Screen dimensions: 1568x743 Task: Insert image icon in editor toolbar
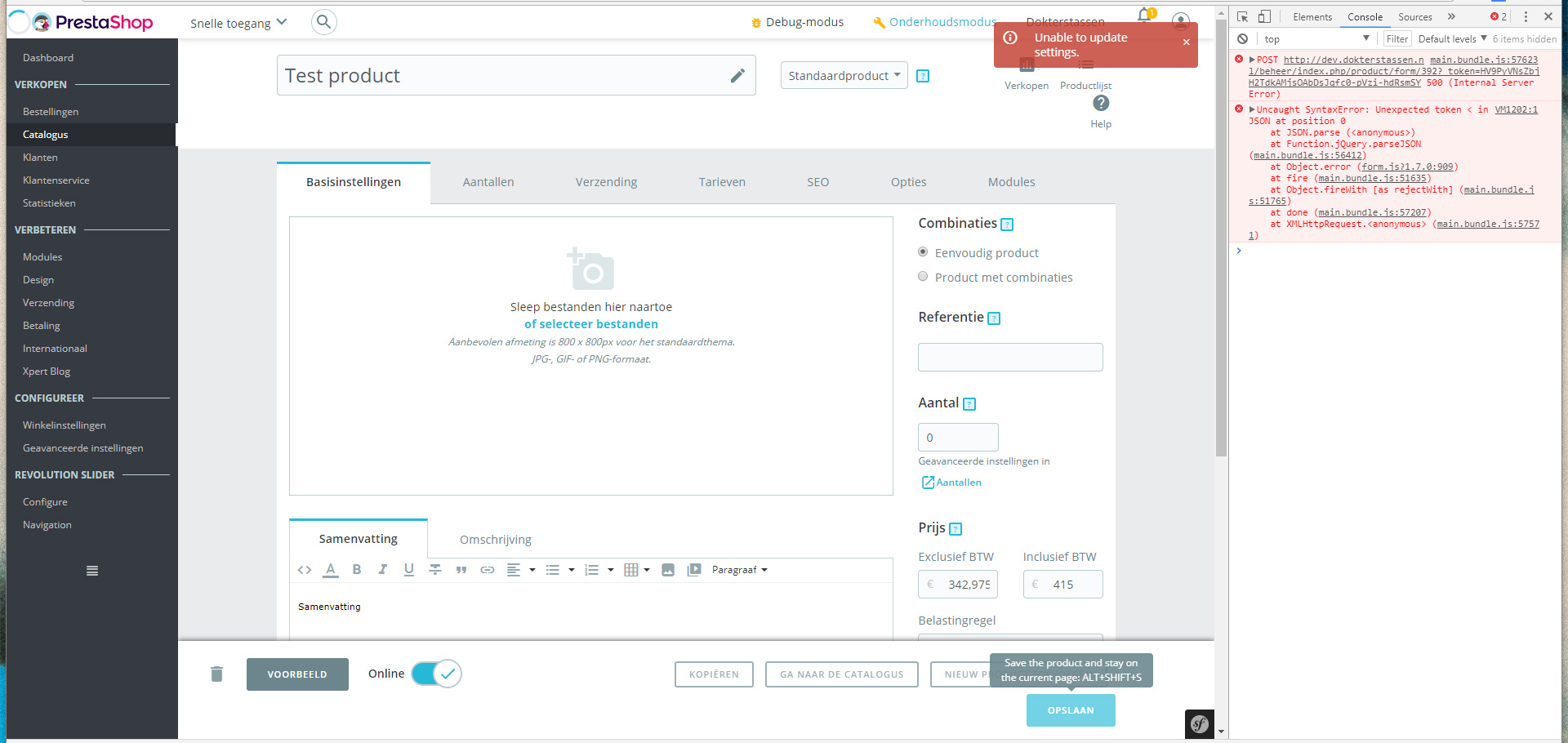668,570
